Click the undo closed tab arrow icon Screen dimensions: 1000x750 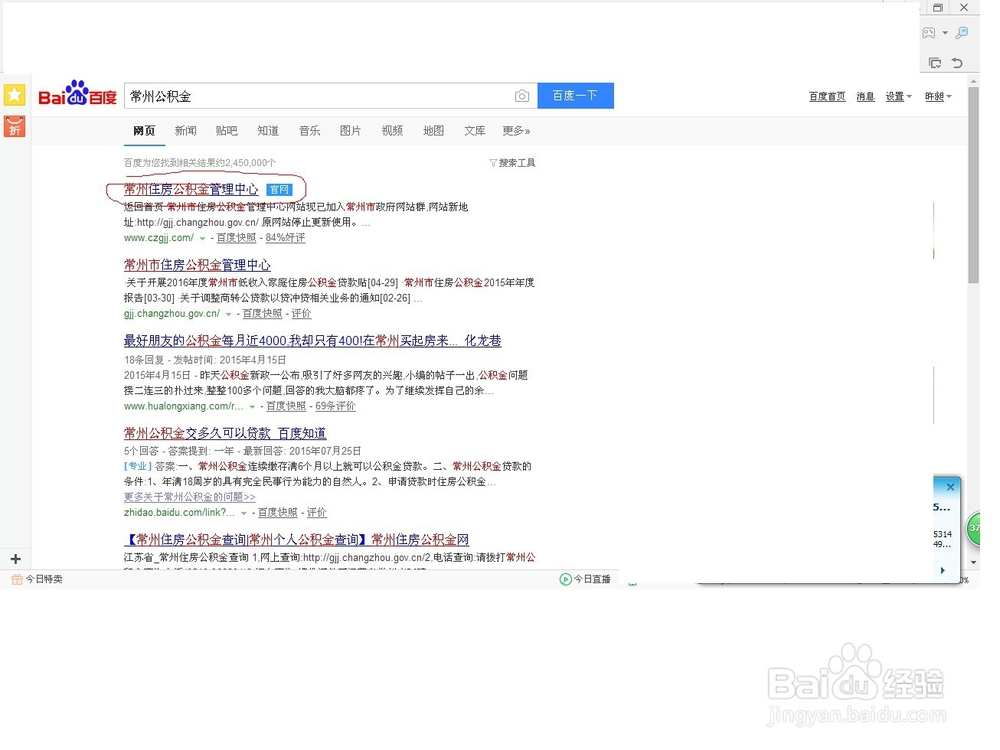click(x=957, y=62)
